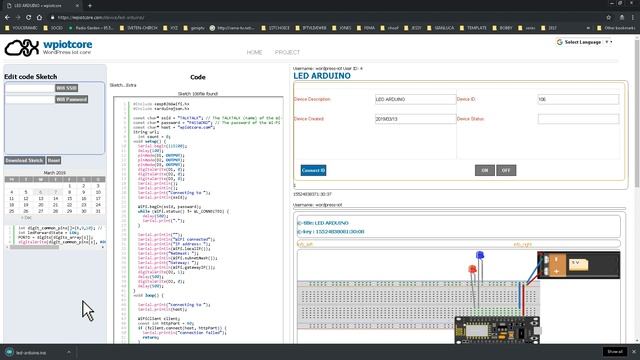
Task: Focus the Wifi Password text field
Action: [x=30, y=99]
